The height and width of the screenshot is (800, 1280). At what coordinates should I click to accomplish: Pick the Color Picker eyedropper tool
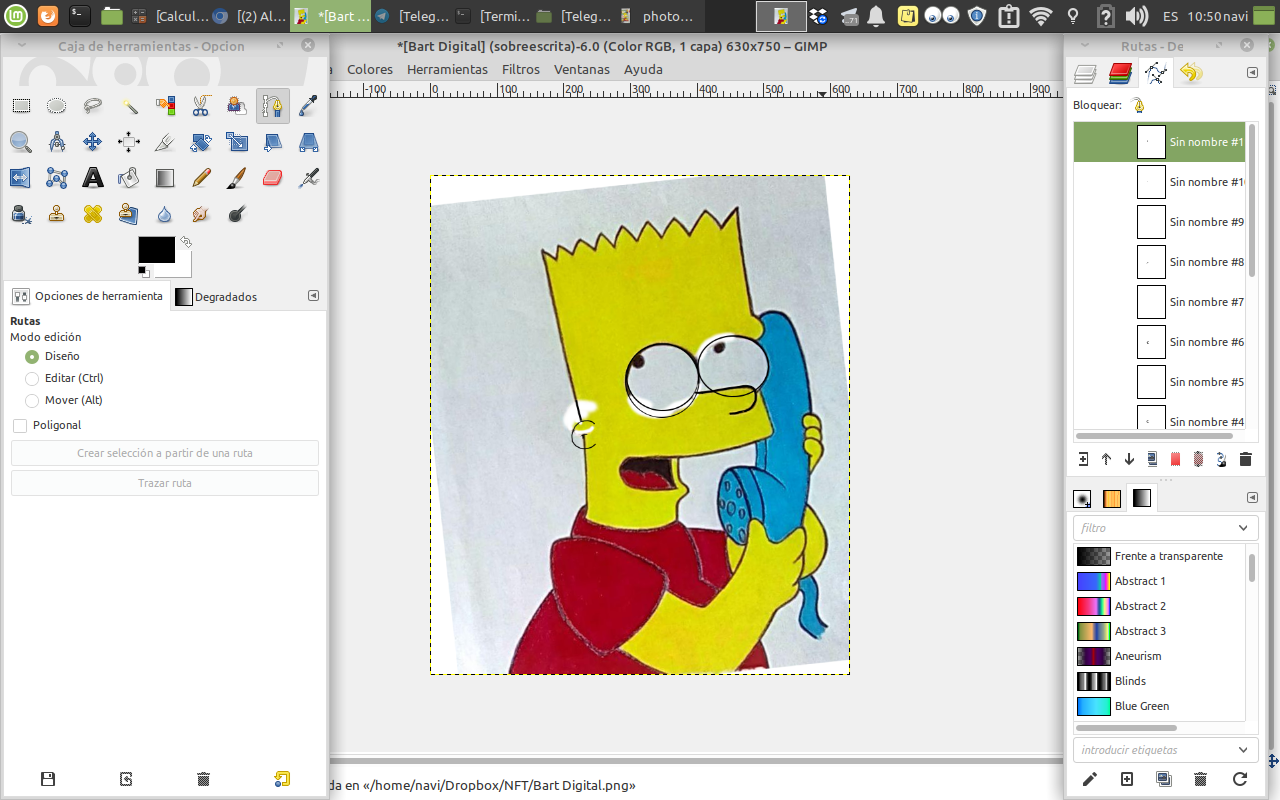click(x=309, y=106)
